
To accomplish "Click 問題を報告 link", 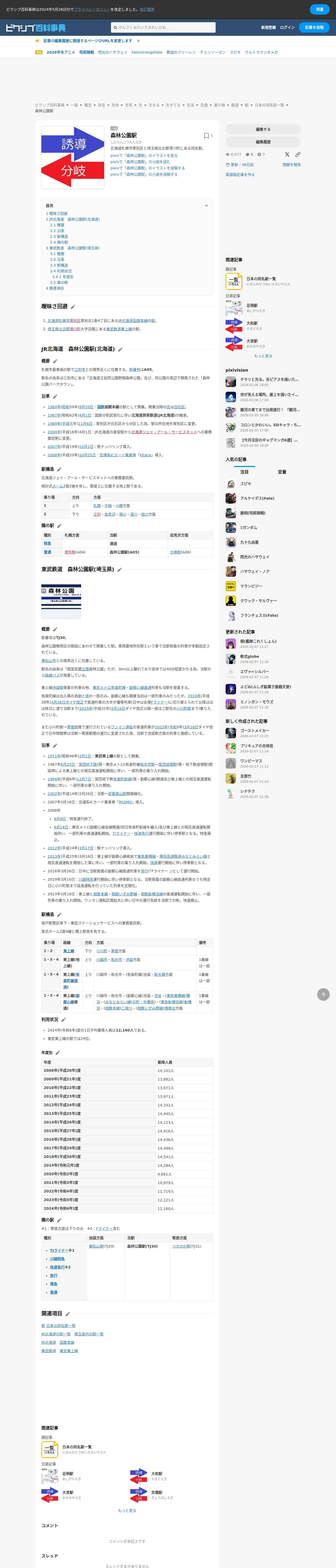I will tap(292, 165).
